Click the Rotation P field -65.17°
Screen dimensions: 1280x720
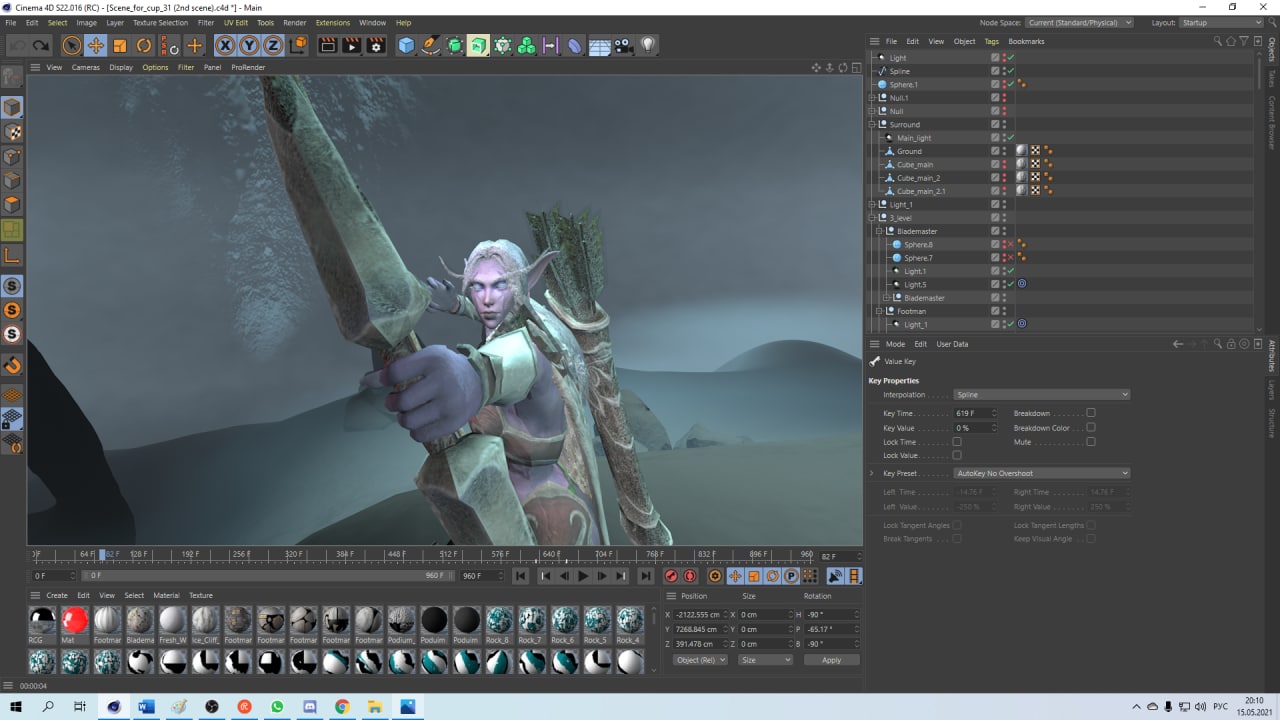pos(832,630)
